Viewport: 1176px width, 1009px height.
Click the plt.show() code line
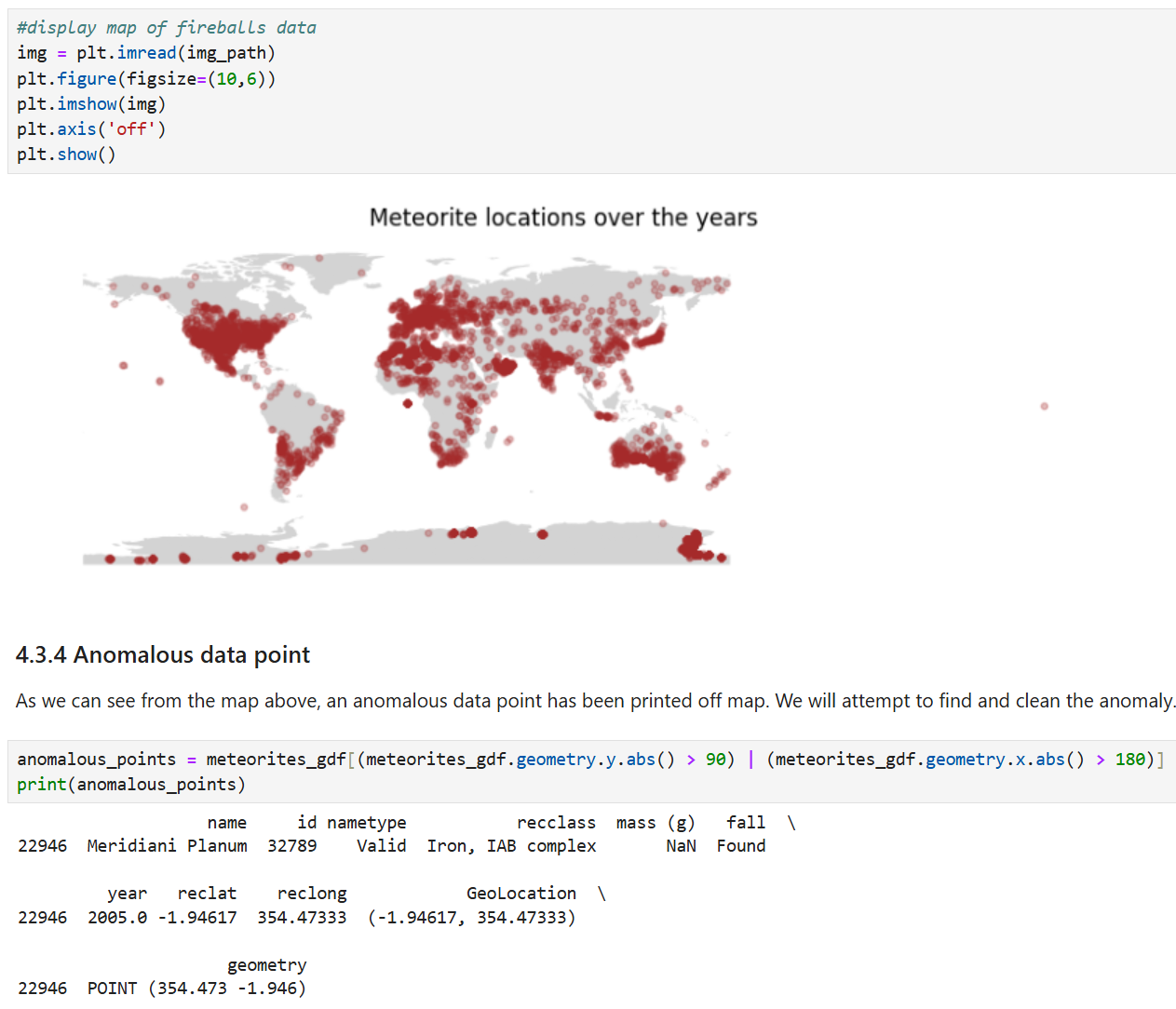tap(66, 155)
